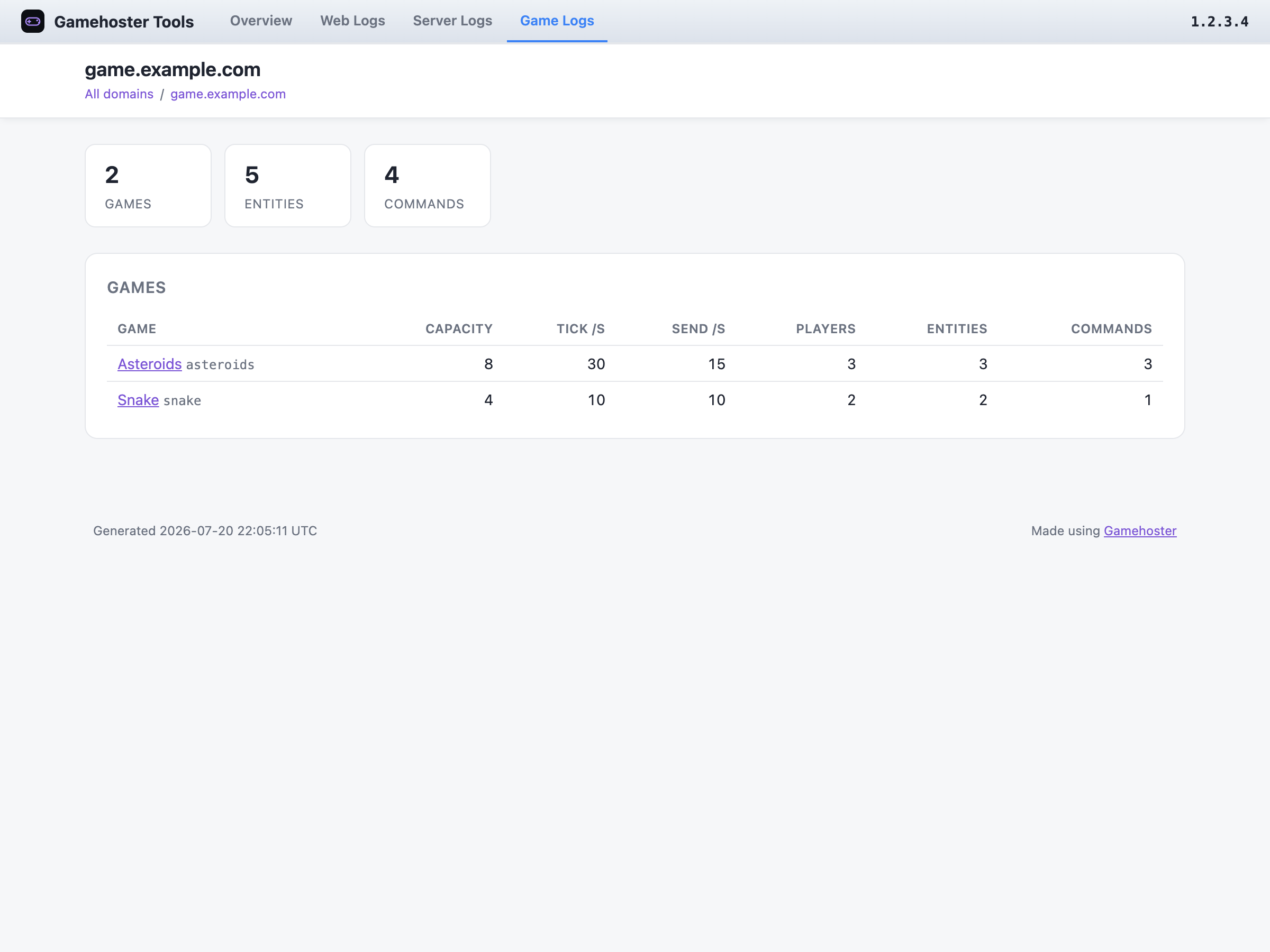
Task: Click the 1.2.3.4 IP address text
Action: 1220,22
